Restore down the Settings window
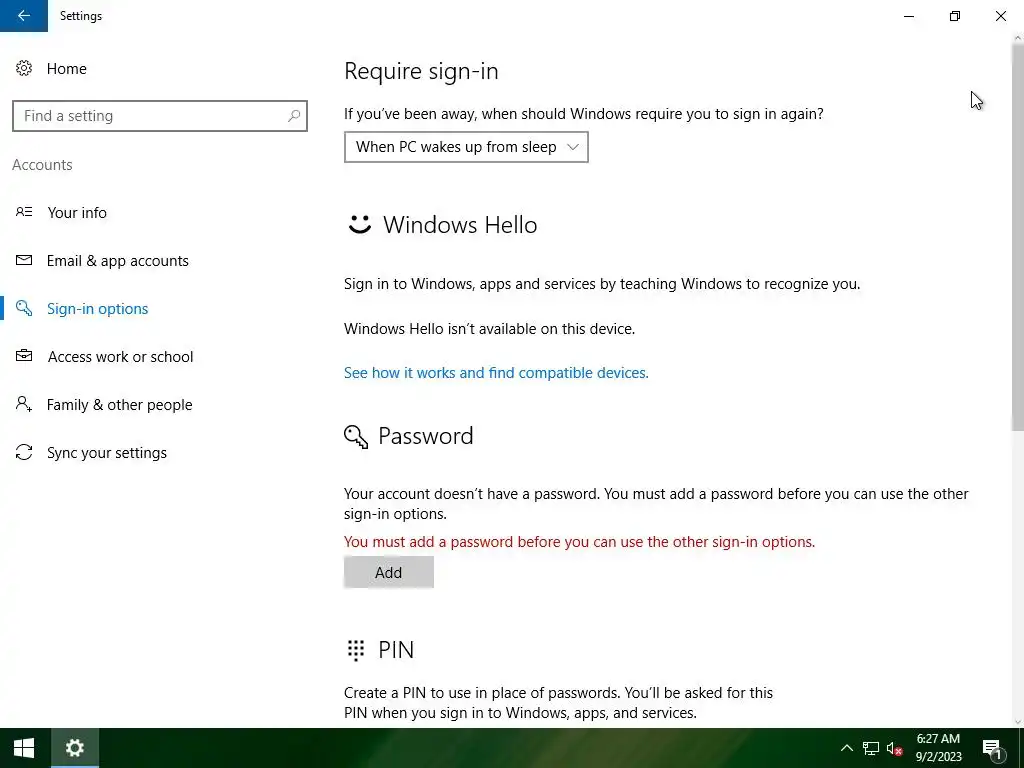 (955, 16)
